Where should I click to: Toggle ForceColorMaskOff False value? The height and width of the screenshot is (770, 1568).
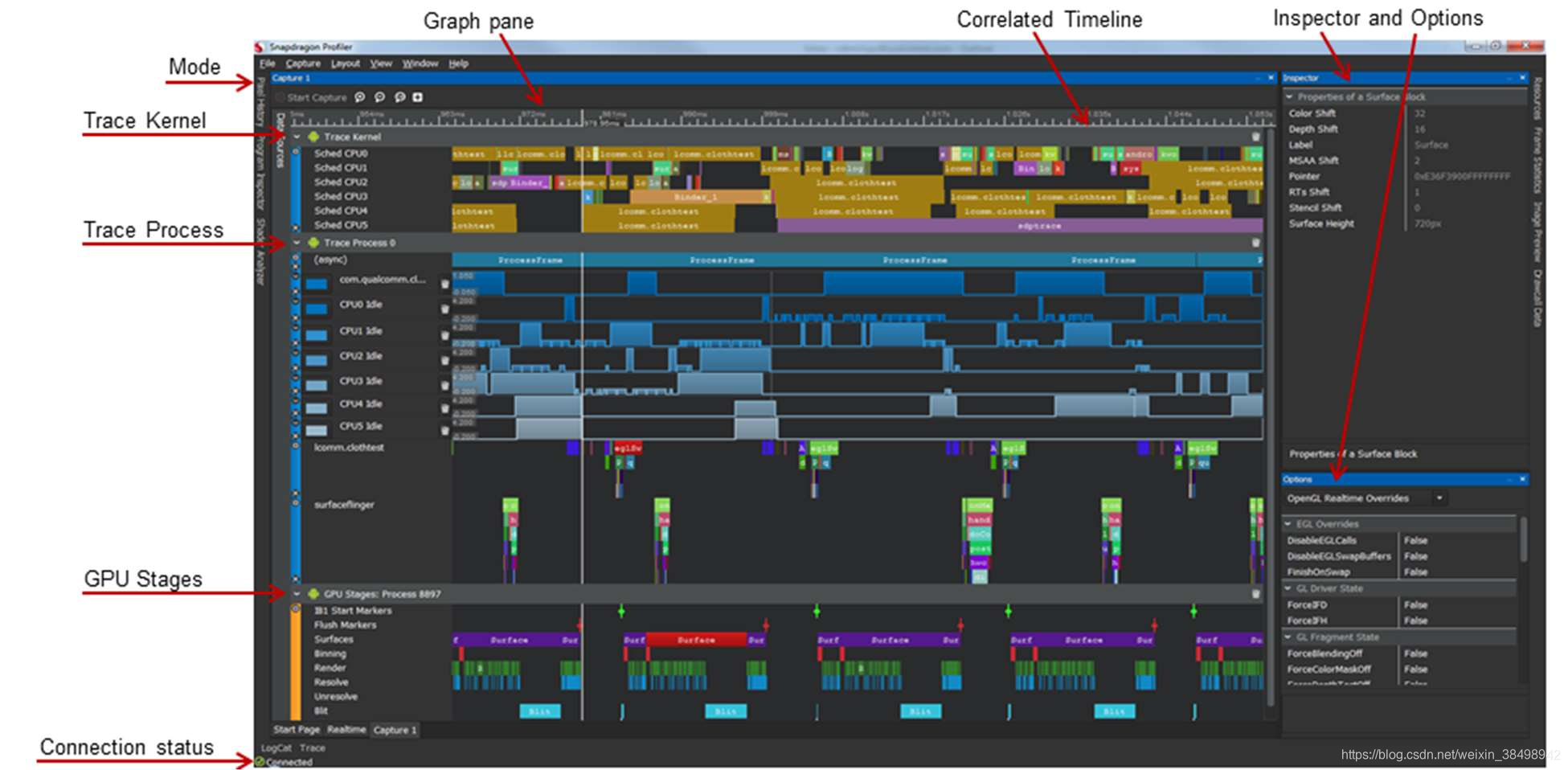click(1415, 670)
